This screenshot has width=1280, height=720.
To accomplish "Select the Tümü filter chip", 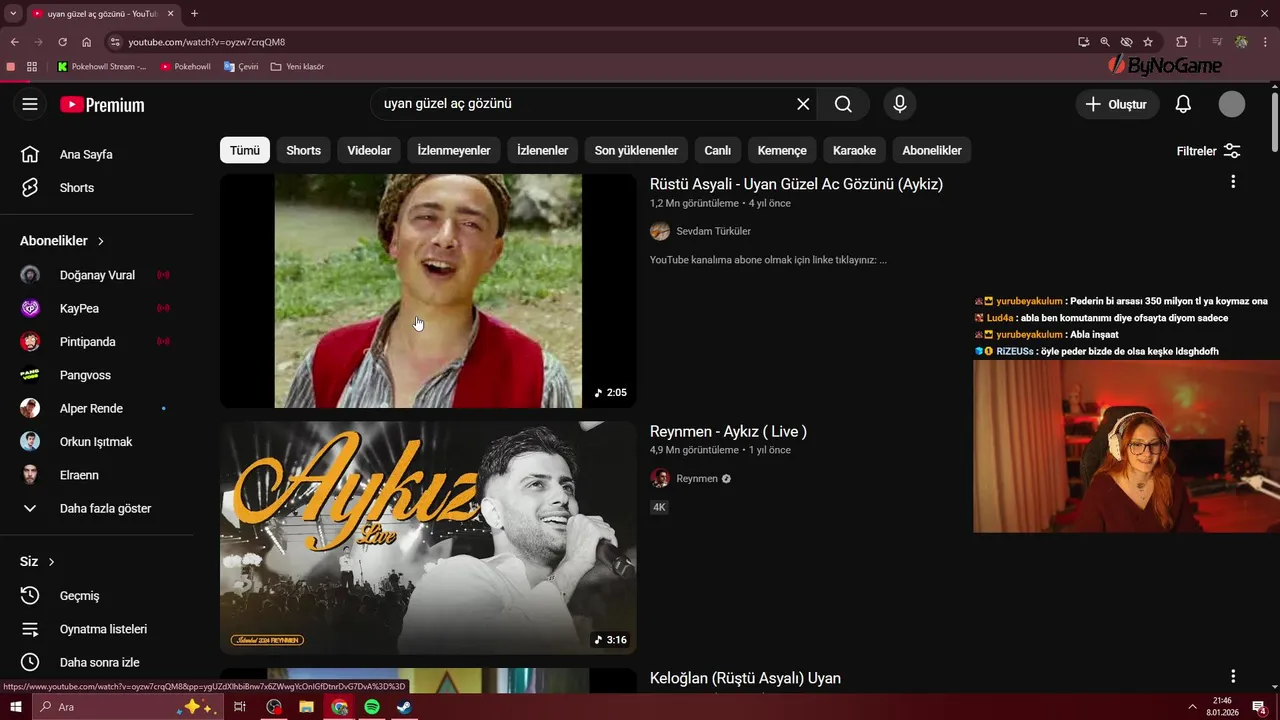I will tap(245, 150).
